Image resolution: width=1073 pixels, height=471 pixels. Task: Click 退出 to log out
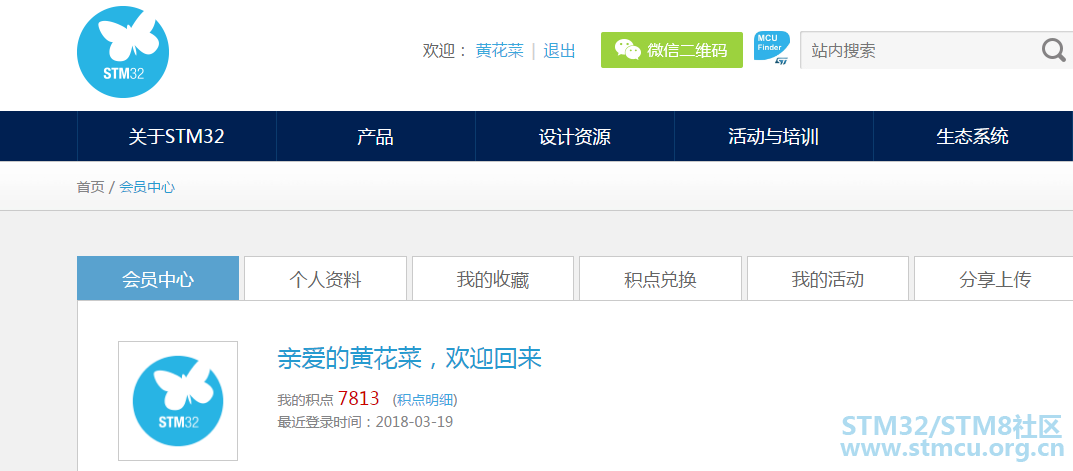[x=559, y=51]
